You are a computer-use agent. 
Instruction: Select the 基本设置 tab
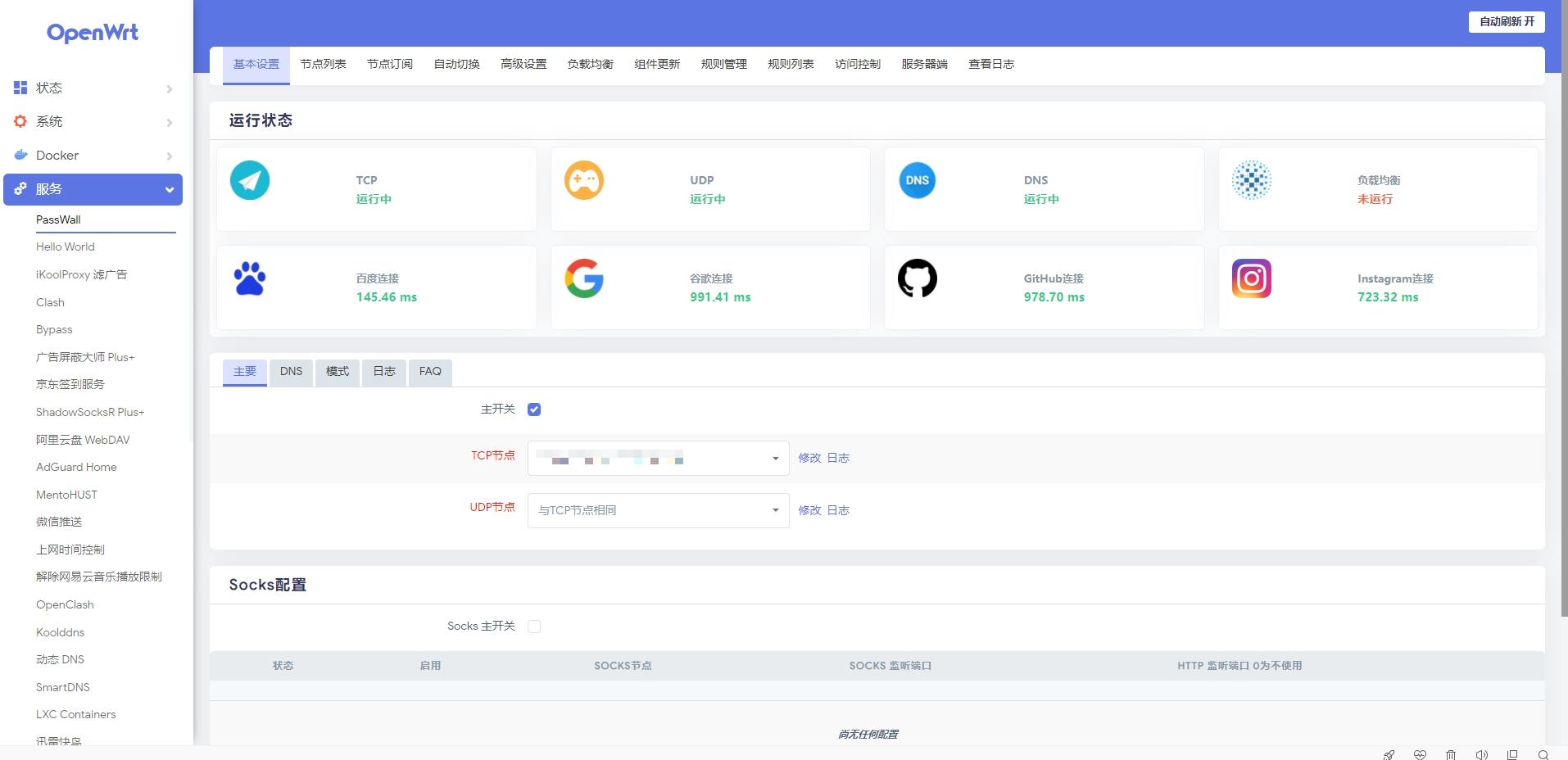256,65
